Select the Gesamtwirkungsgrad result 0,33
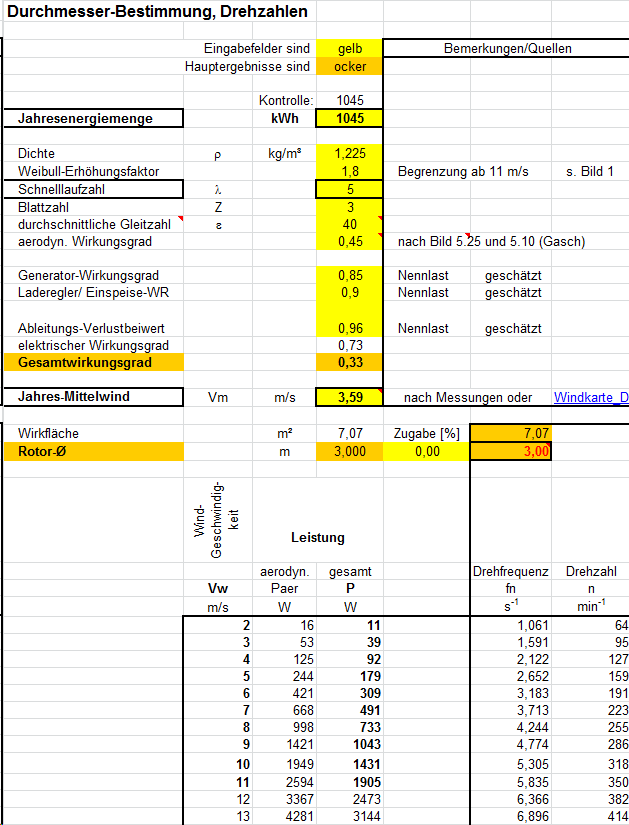This screenshot has height=825, width=629. coord(350,362)
